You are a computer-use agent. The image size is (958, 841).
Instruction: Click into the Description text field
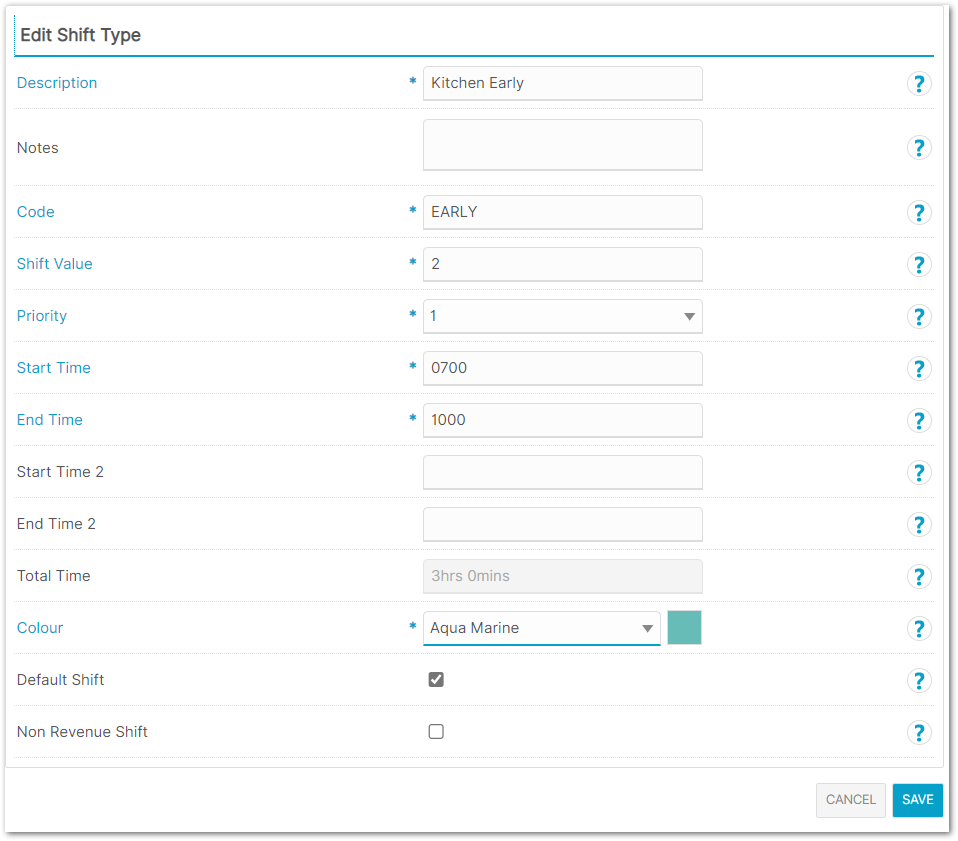562,84
